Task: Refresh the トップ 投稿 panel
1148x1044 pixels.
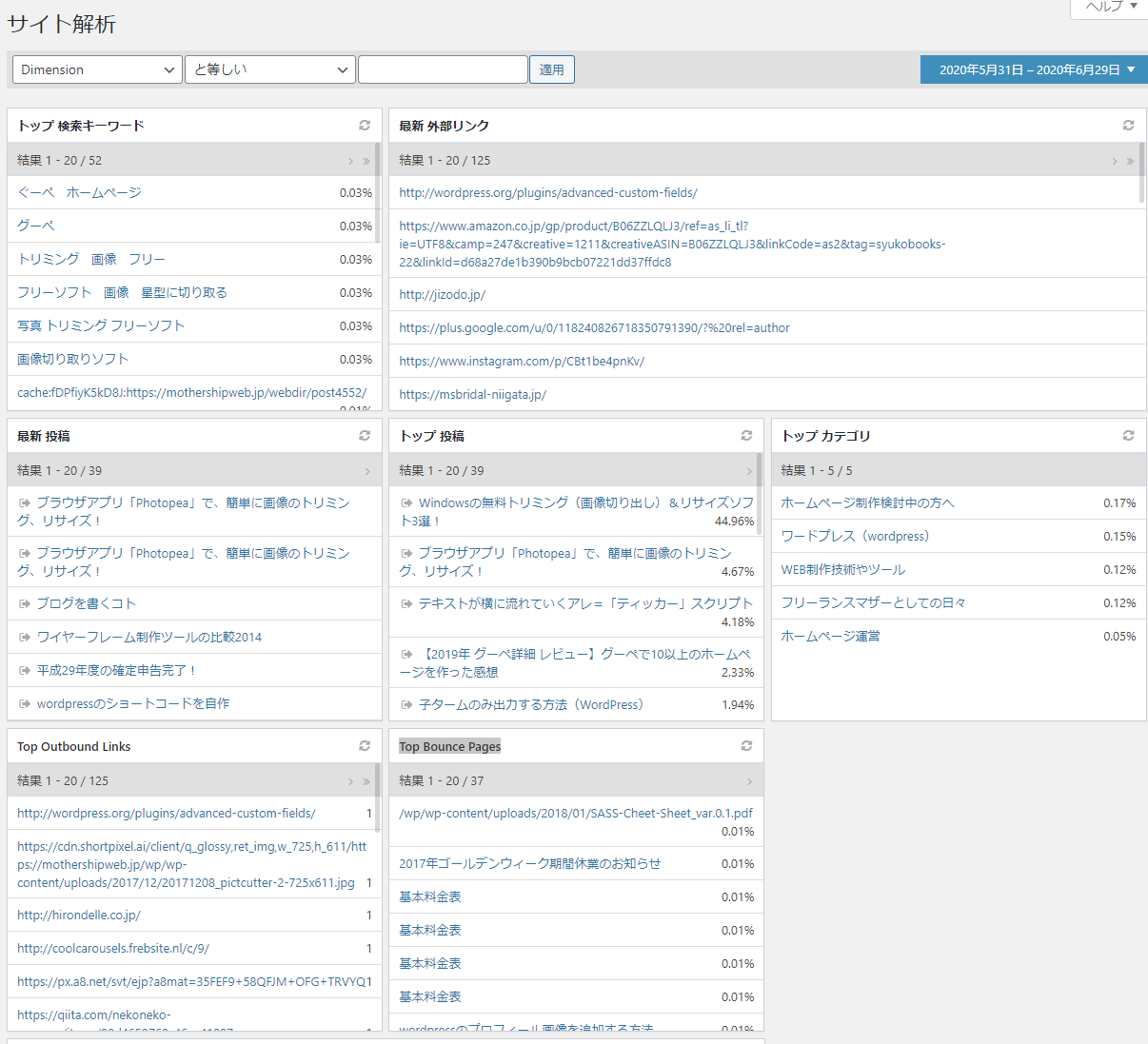Action: coord(746,436)
